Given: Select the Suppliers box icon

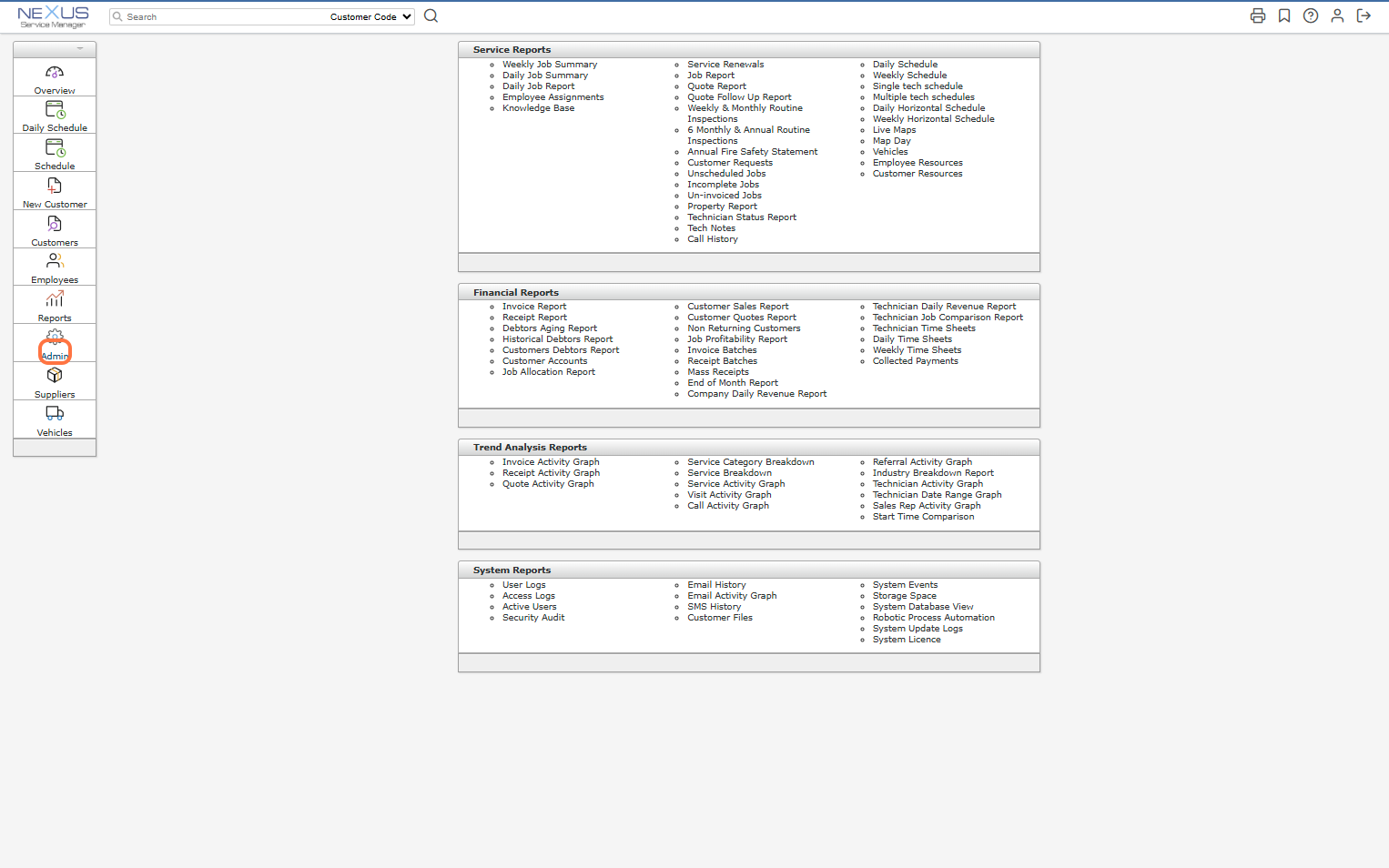Looking at the screenshot, I should (x=55, y=376).
